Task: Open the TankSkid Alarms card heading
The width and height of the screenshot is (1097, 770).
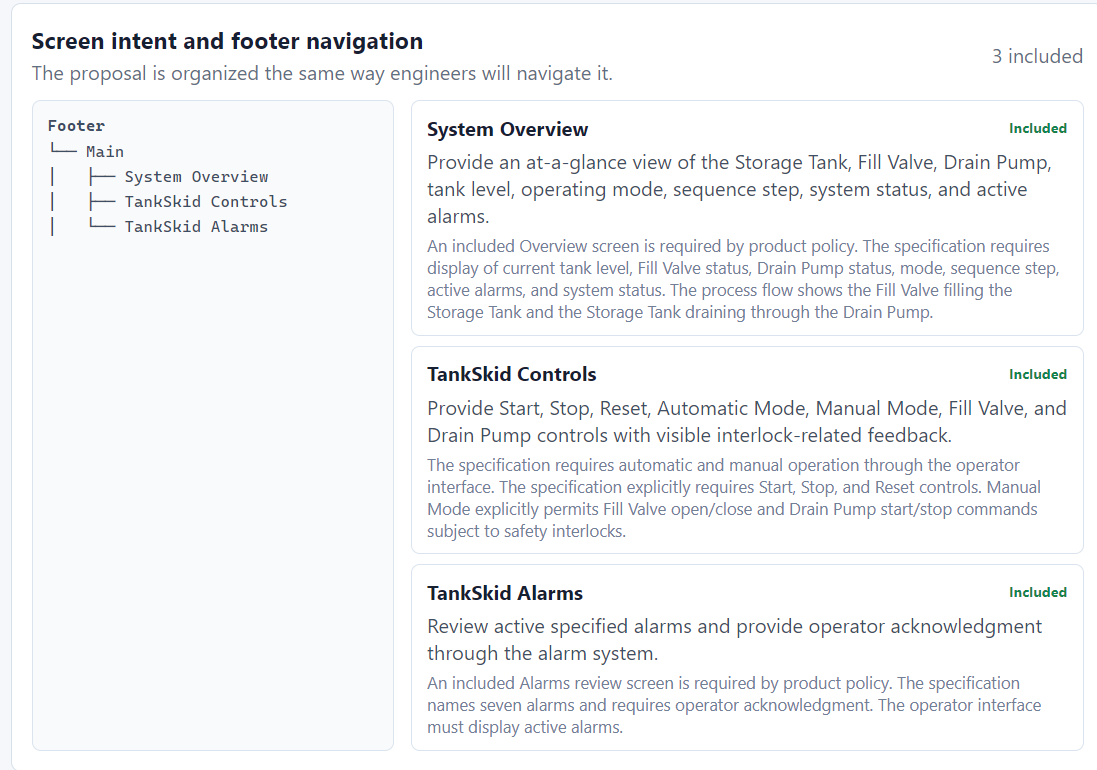Action: 504,593
